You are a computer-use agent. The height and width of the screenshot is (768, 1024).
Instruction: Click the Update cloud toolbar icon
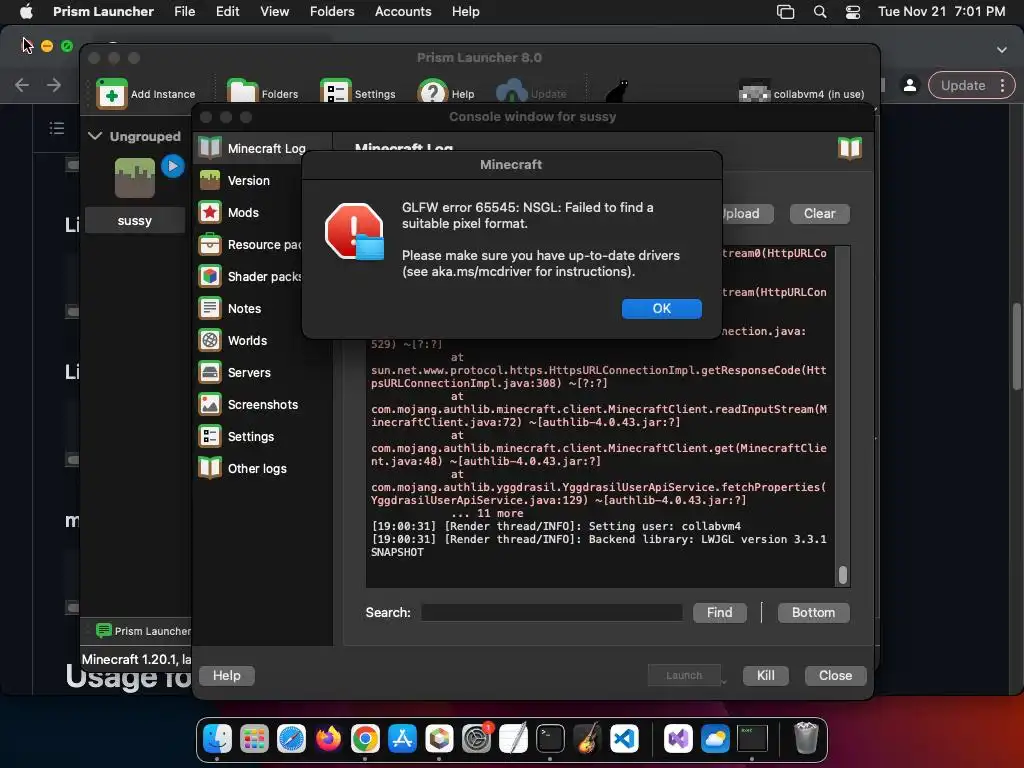click(512, 92)
